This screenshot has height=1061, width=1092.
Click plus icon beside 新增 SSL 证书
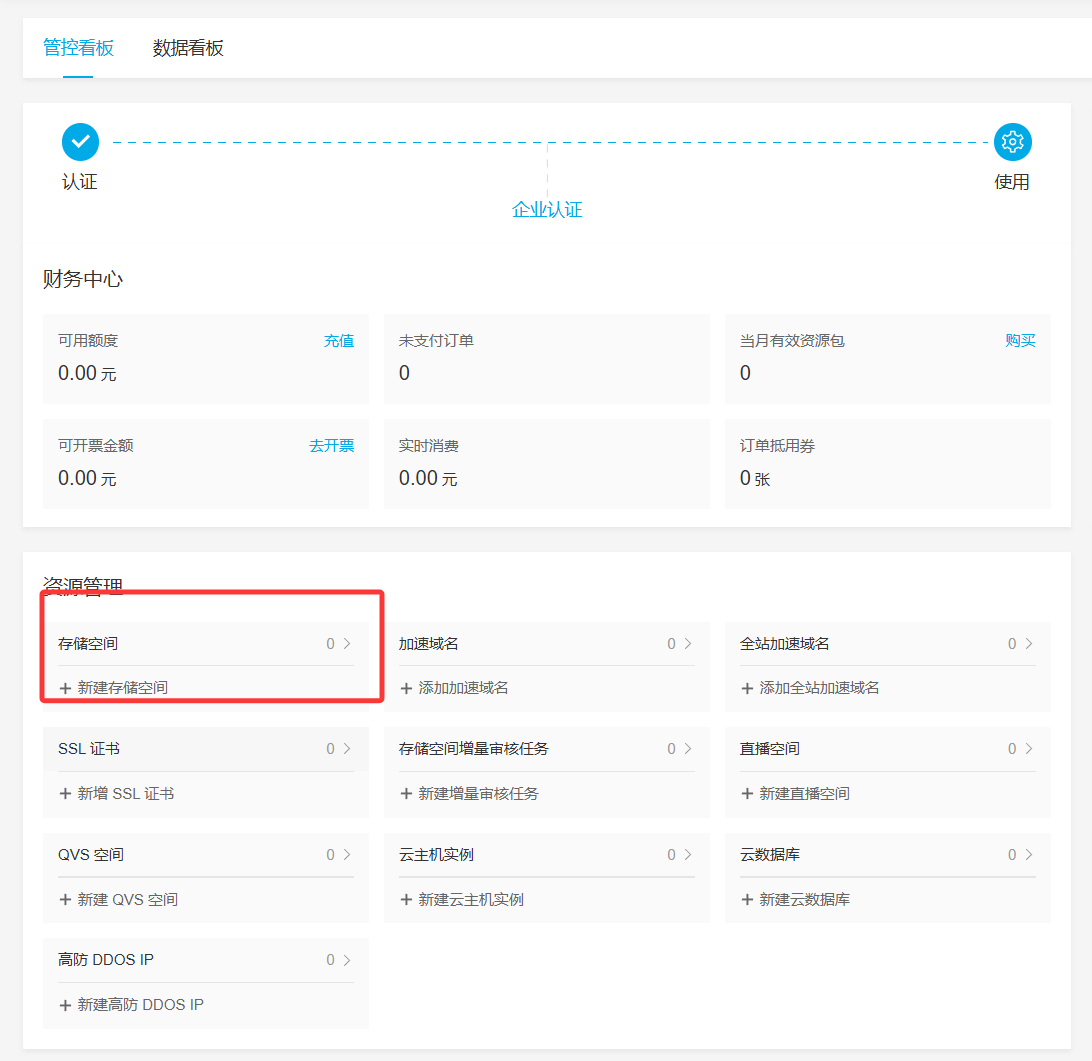(65, 793)
